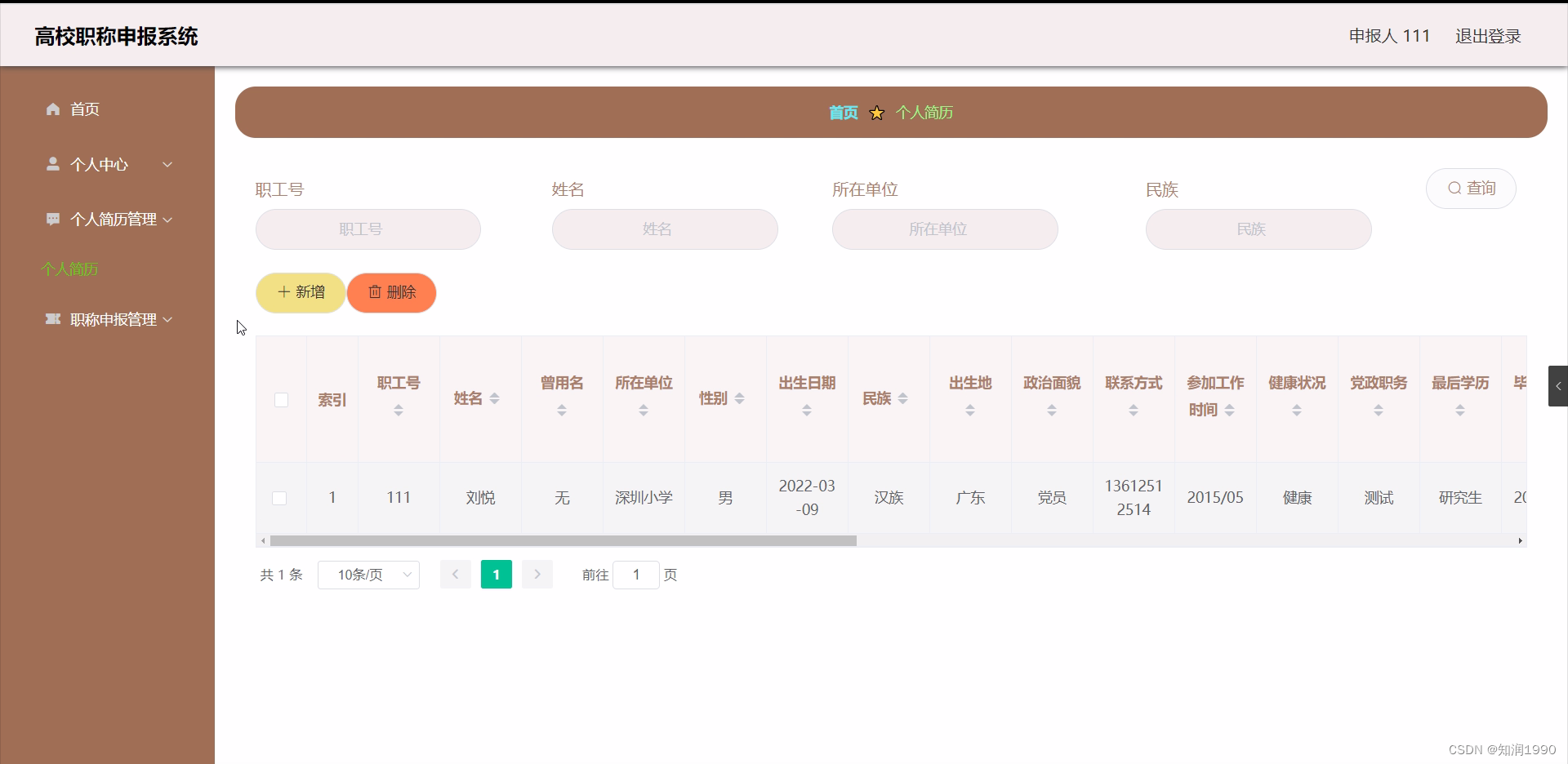Open the 10条/页 page size dropdown
This screenshot has width=1568, height=764.
click(x=367, y=575)
